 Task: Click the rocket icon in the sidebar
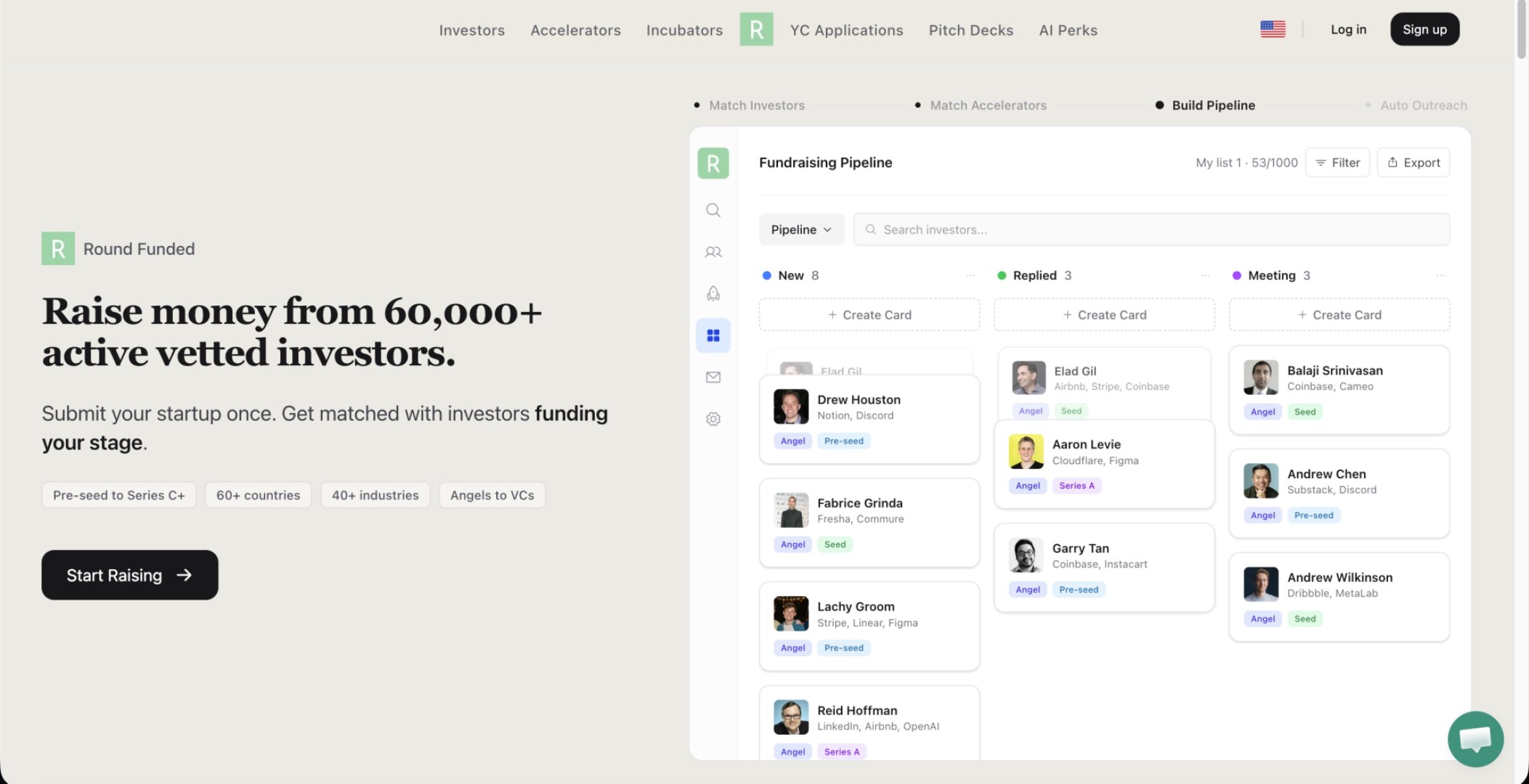[713, 293]
